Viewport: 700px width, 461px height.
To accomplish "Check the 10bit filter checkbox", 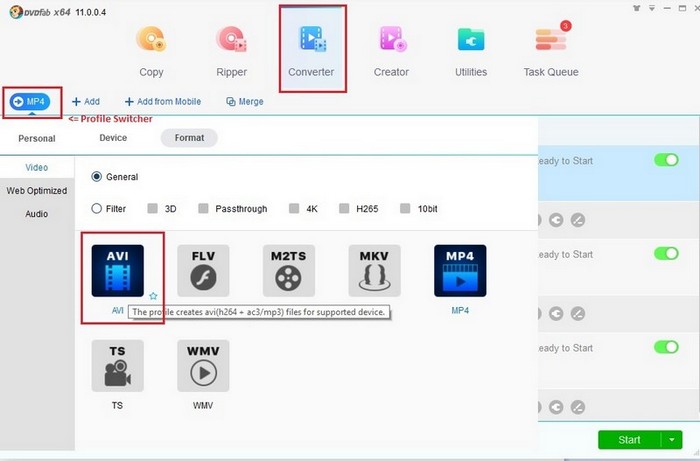I will click(x=405, y=208).
